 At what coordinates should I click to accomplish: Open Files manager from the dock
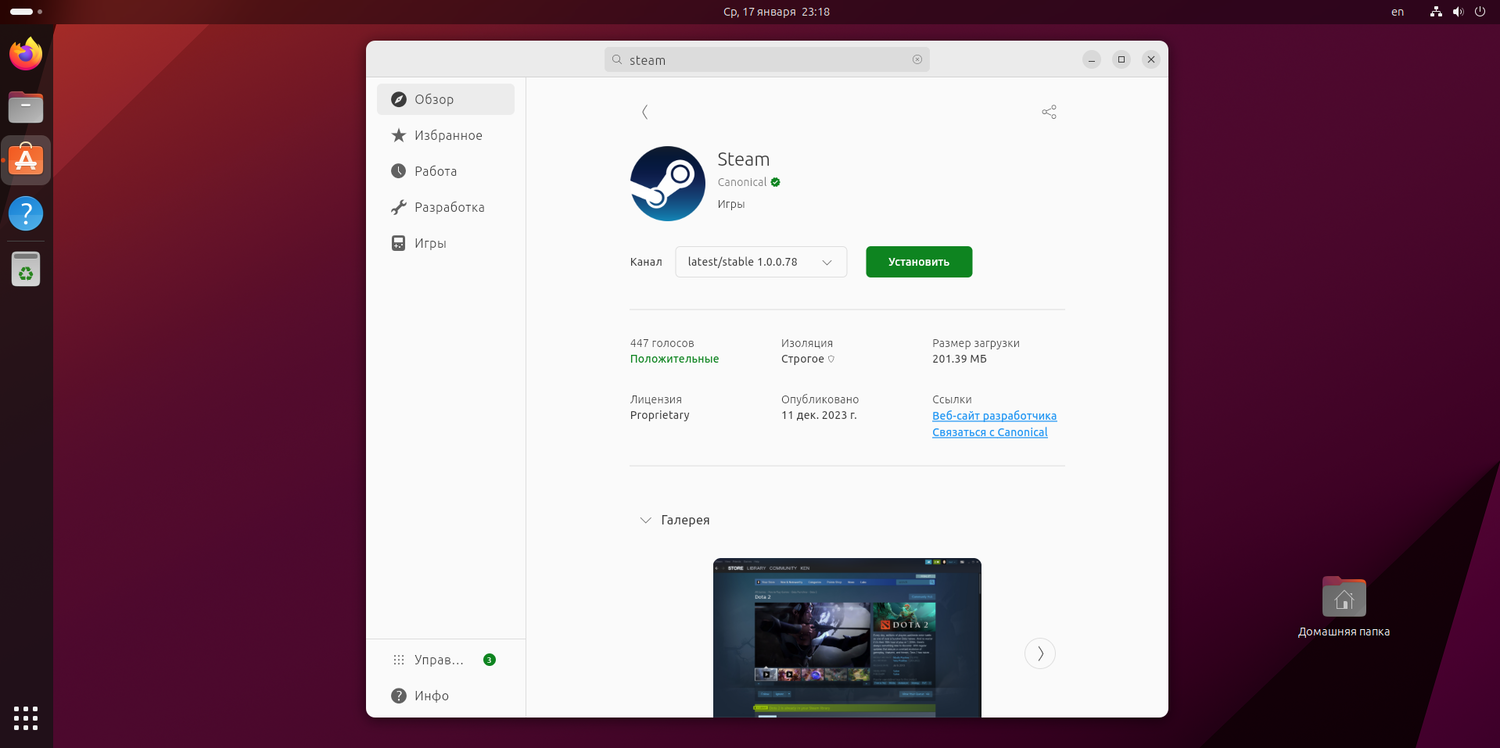[x=26, y=106]
